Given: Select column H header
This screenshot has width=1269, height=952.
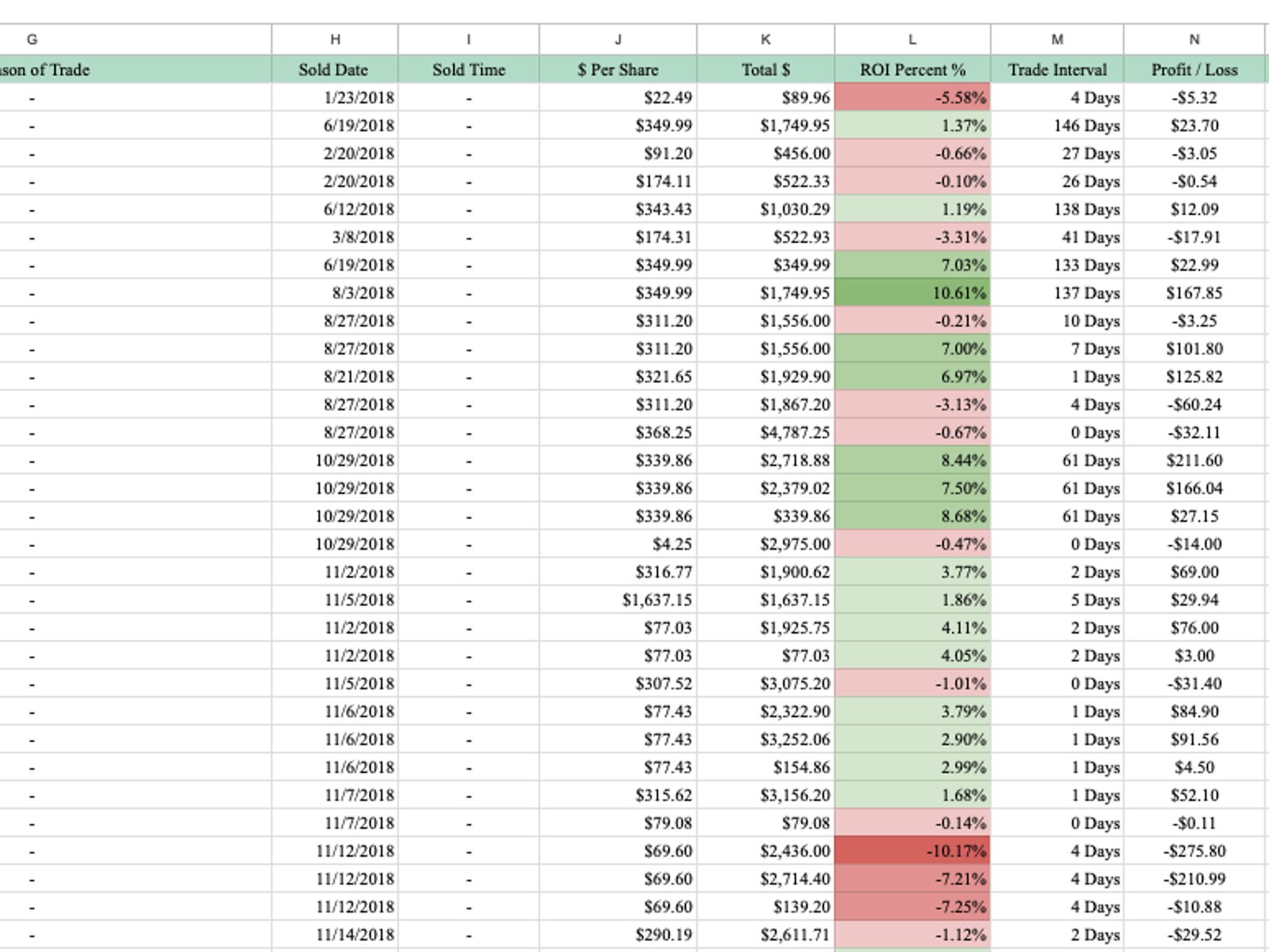Looking at the screenshot, I should 335,39.
